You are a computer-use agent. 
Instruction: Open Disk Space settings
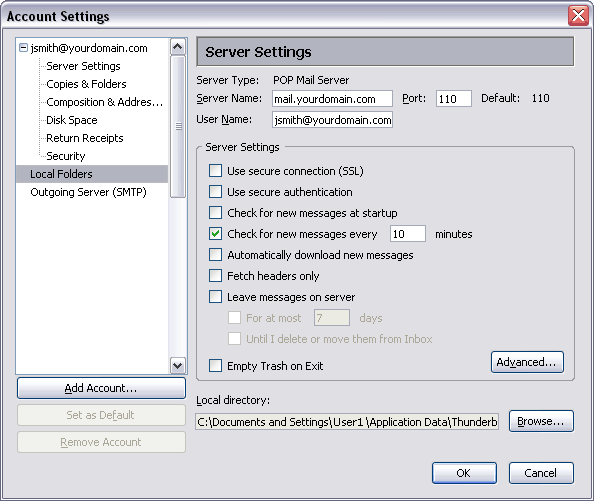point(72,120)
